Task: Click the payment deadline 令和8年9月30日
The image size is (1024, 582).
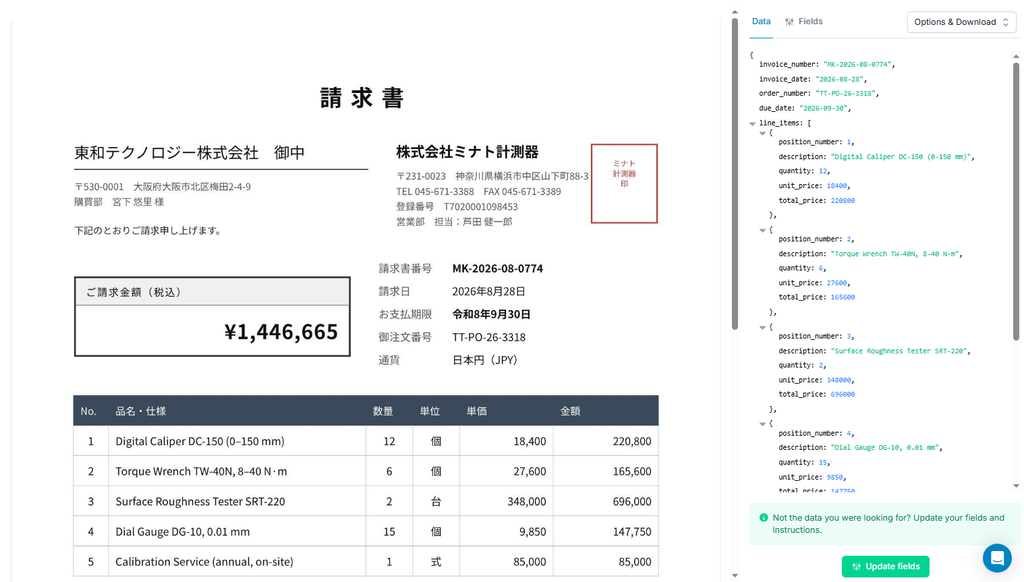Action: (491, 314)
